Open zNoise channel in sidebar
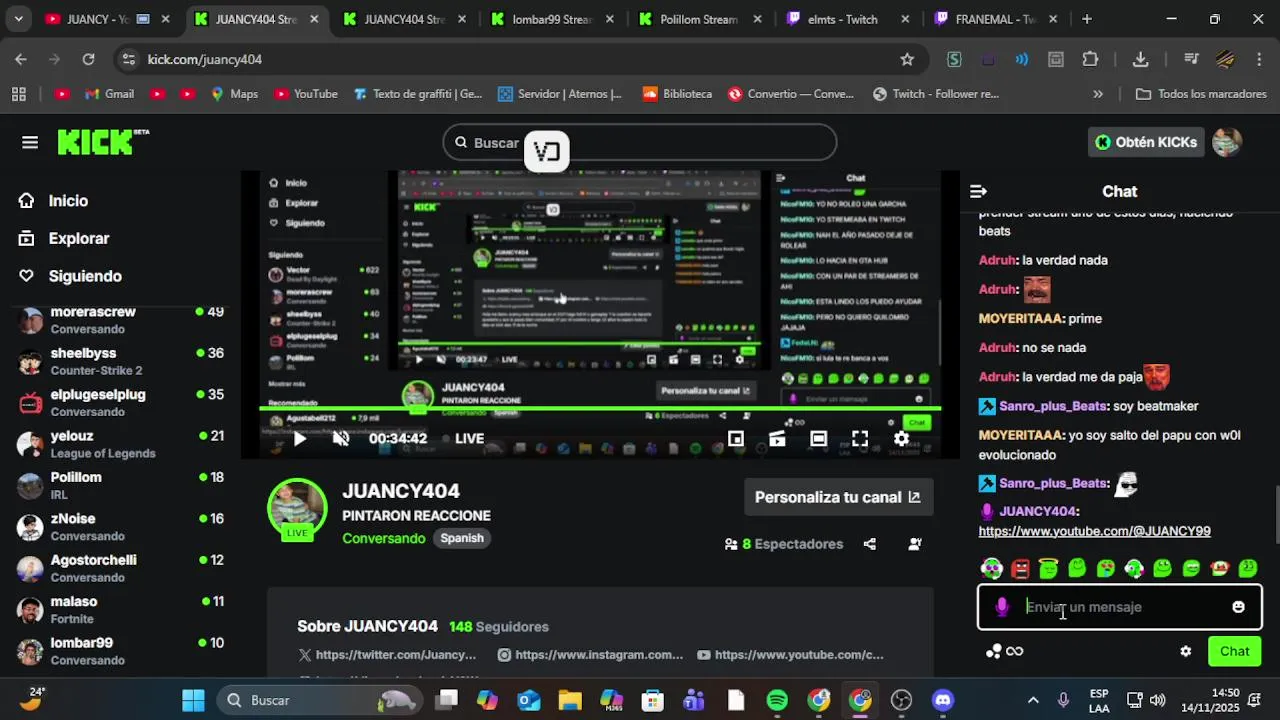This screenshot has width=1280, height=720. pos(120,527)
